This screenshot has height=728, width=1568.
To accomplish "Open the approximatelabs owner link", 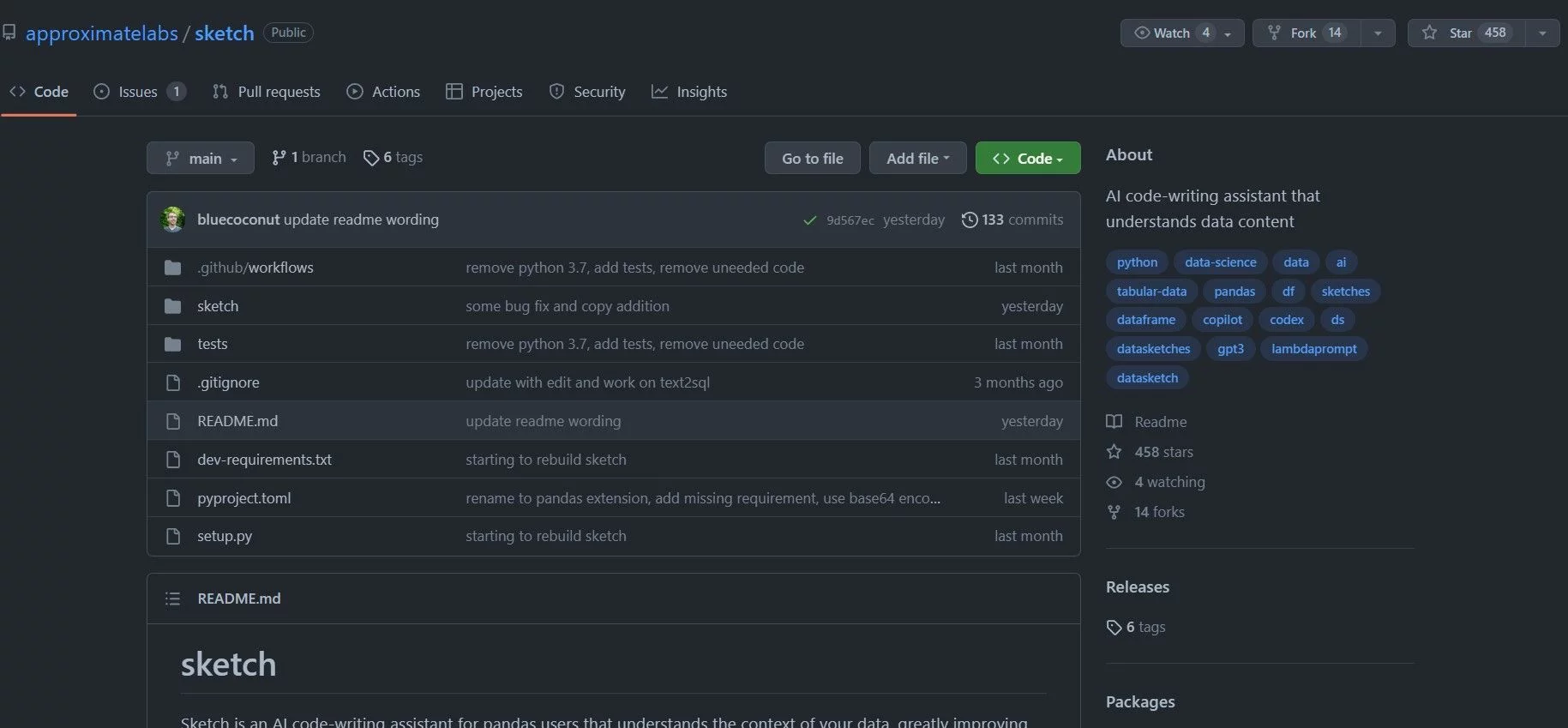I will tap(101, 33).
